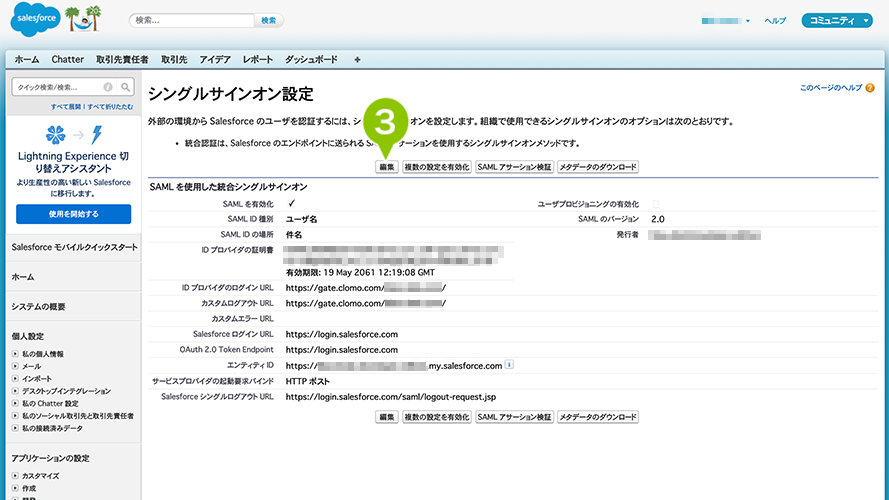
Task: Click the quick find info icon
Action: tap(108, 87)
